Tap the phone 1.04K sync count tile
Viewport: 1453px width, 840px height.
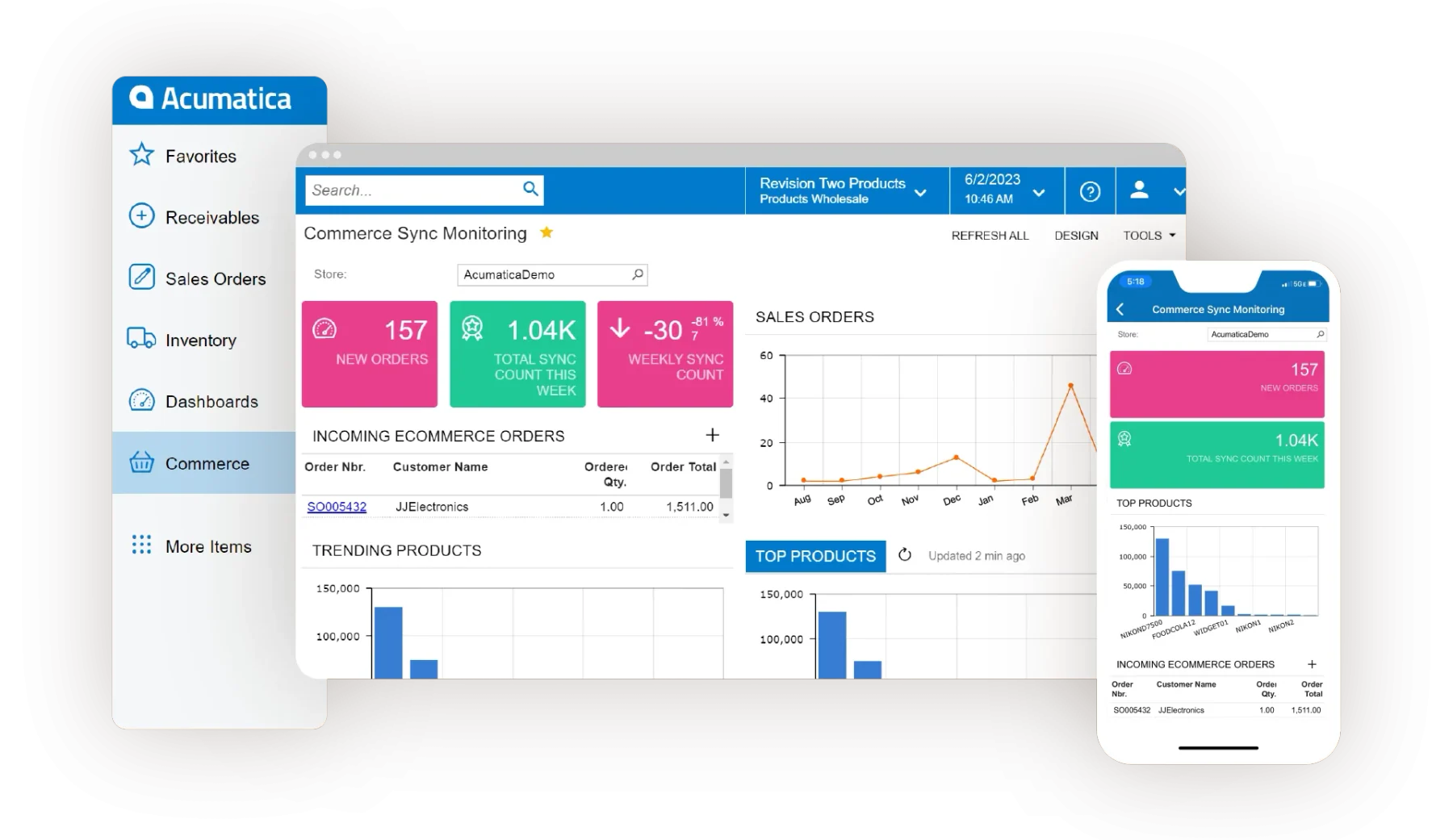point(1216,454)
